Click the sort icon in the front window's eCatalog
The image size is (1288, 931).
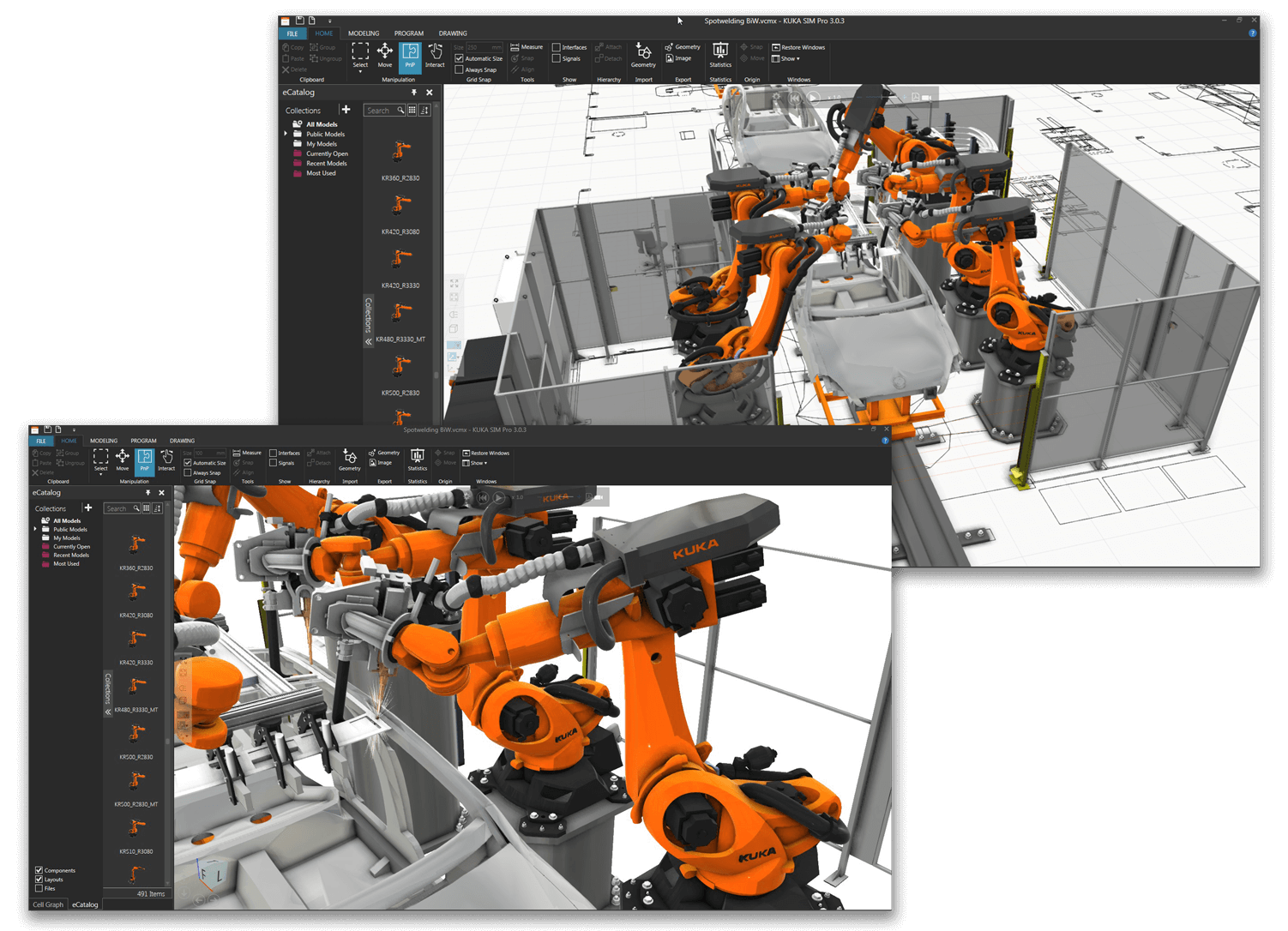(158, 508)
